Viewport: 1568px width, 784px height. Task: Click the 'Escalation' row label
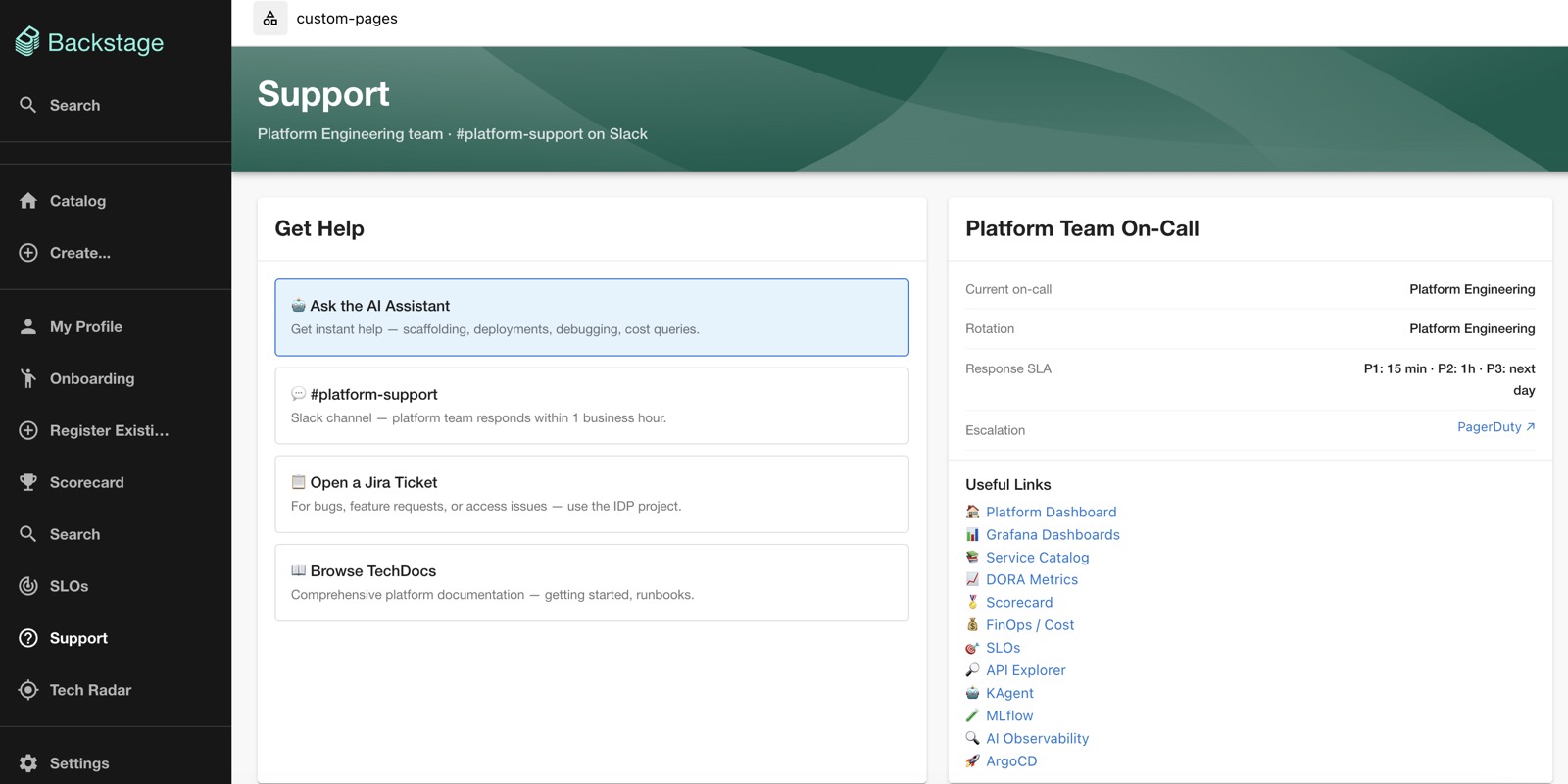point(995,430)
